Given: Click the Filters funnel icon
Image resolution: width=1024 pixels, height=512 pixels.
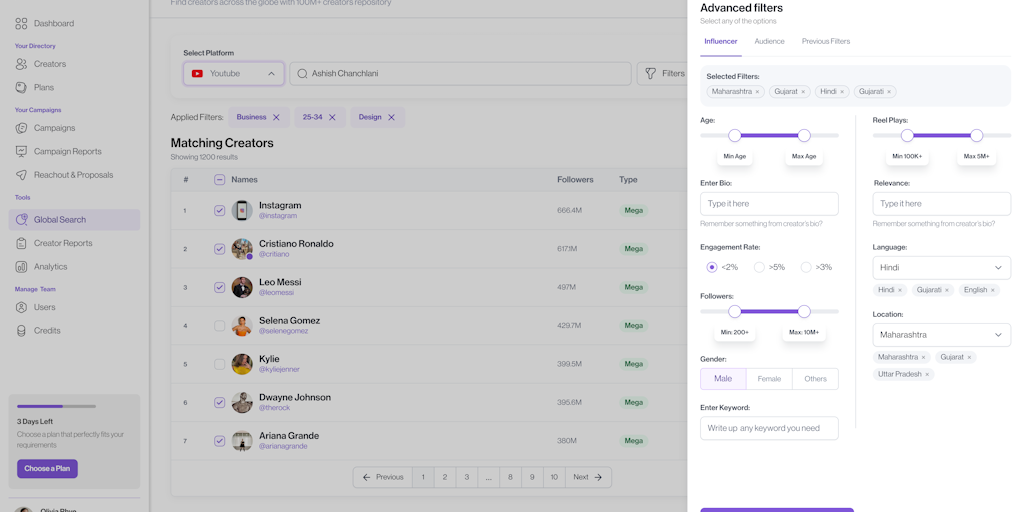Looking at the screenshot, I should coord(651,73).
